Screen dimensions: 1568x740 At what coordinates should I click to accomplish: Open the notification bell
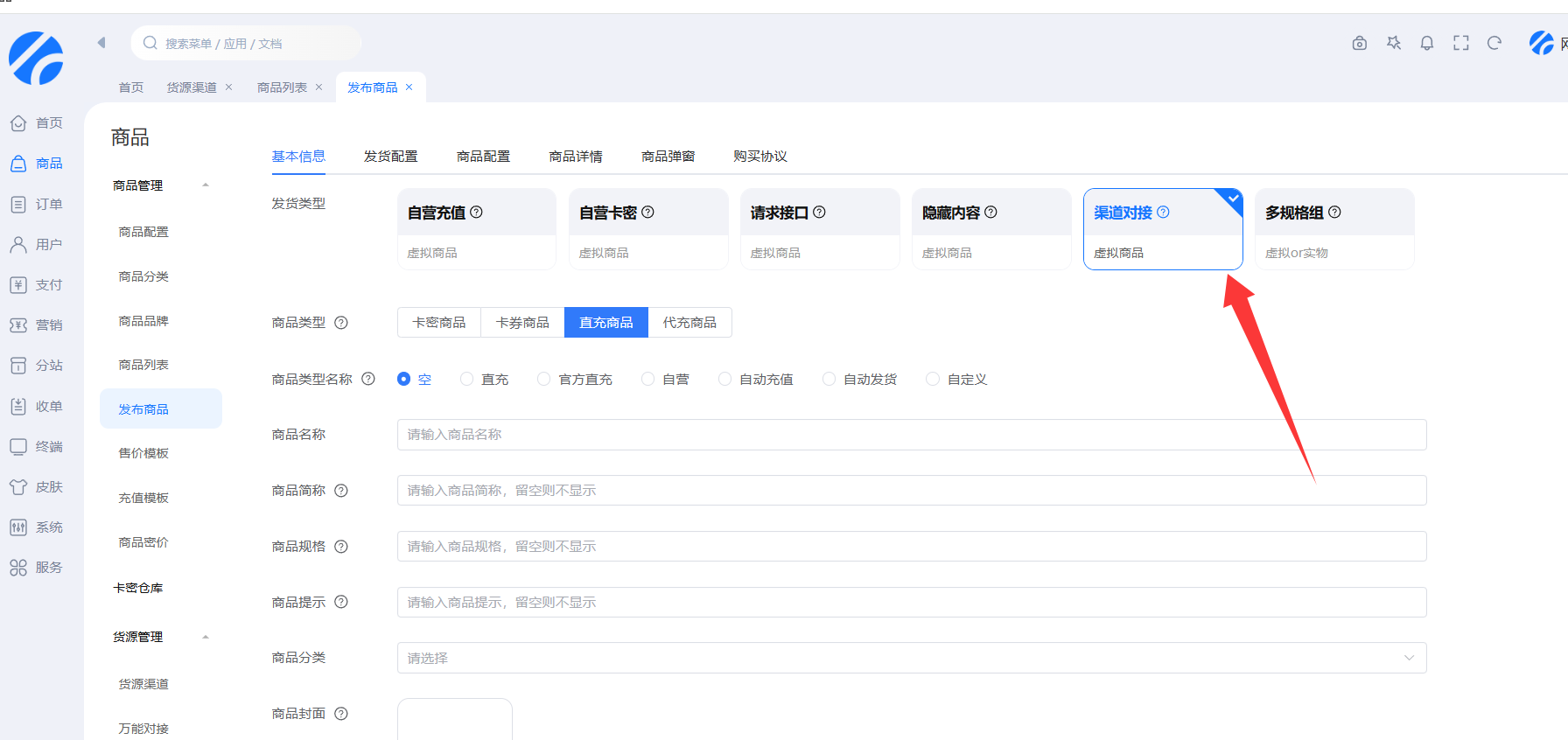coord(1426,43)
